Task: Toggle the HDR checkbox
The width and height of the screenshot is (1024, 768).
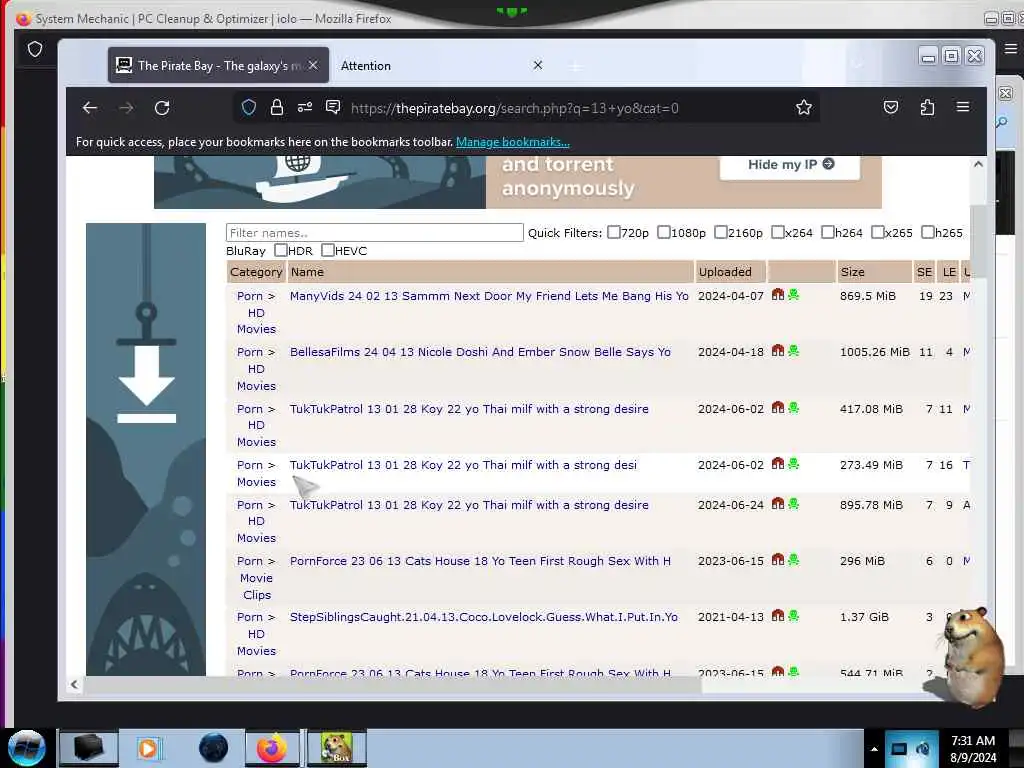Action: tap(281, 250)
